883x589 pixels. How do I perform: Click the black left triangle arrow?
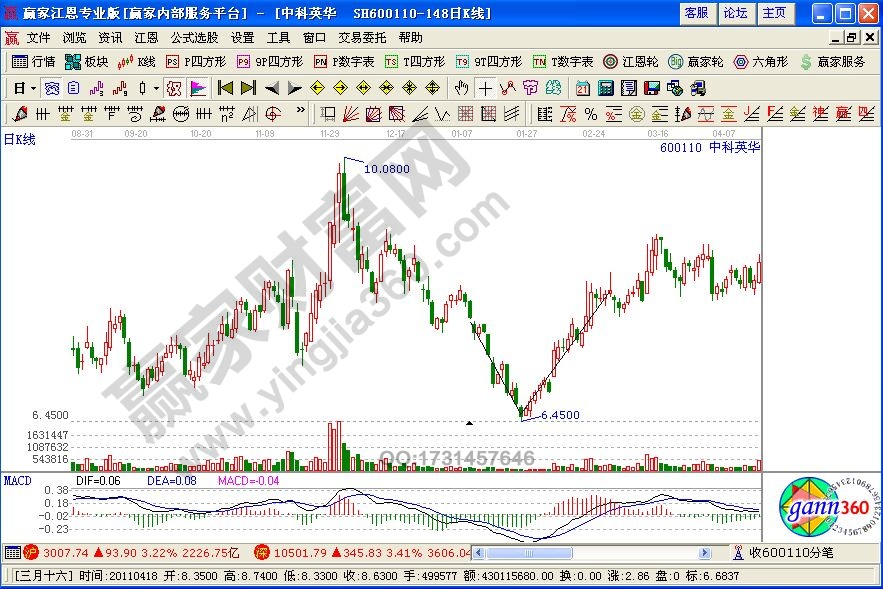coord(272,88)
